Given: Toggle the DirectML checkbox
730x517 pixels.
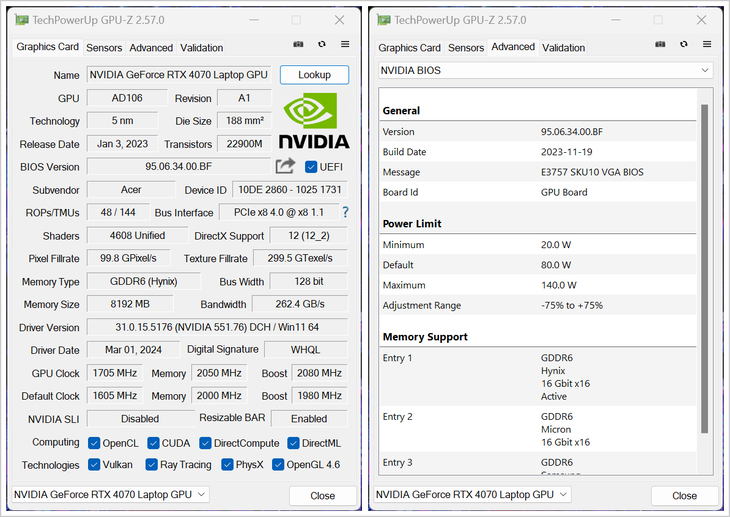Looking at the screenshot, I should coord(293,443).
